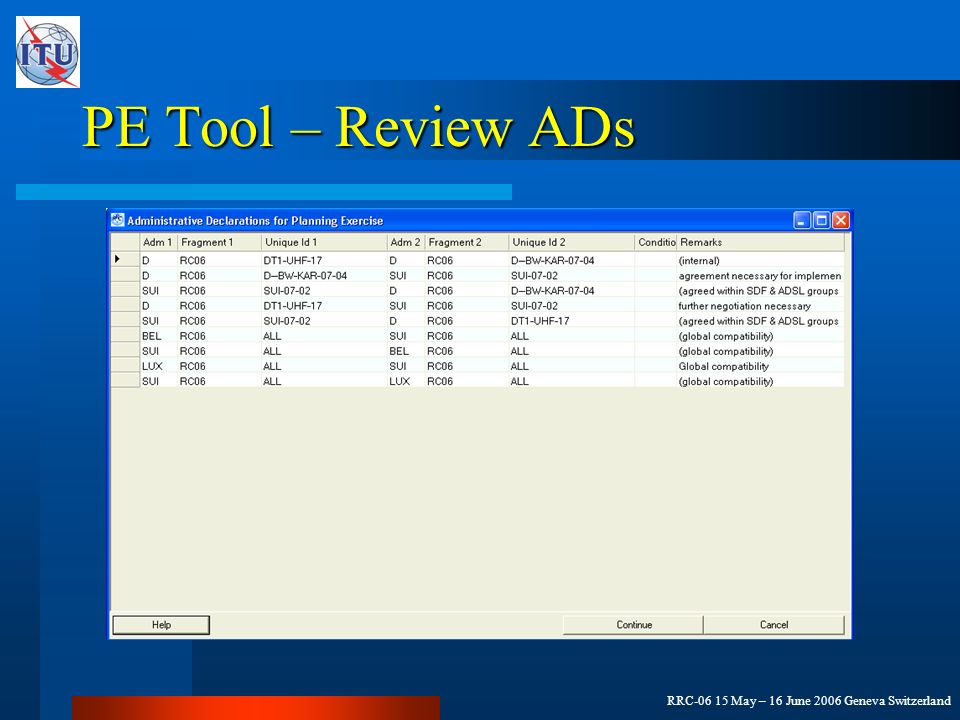Image resolution: width=960 pixels, height=720 pixels.
Task: Select "Global compatibility" remark in the LUX–SUI row
Action: 760,366
